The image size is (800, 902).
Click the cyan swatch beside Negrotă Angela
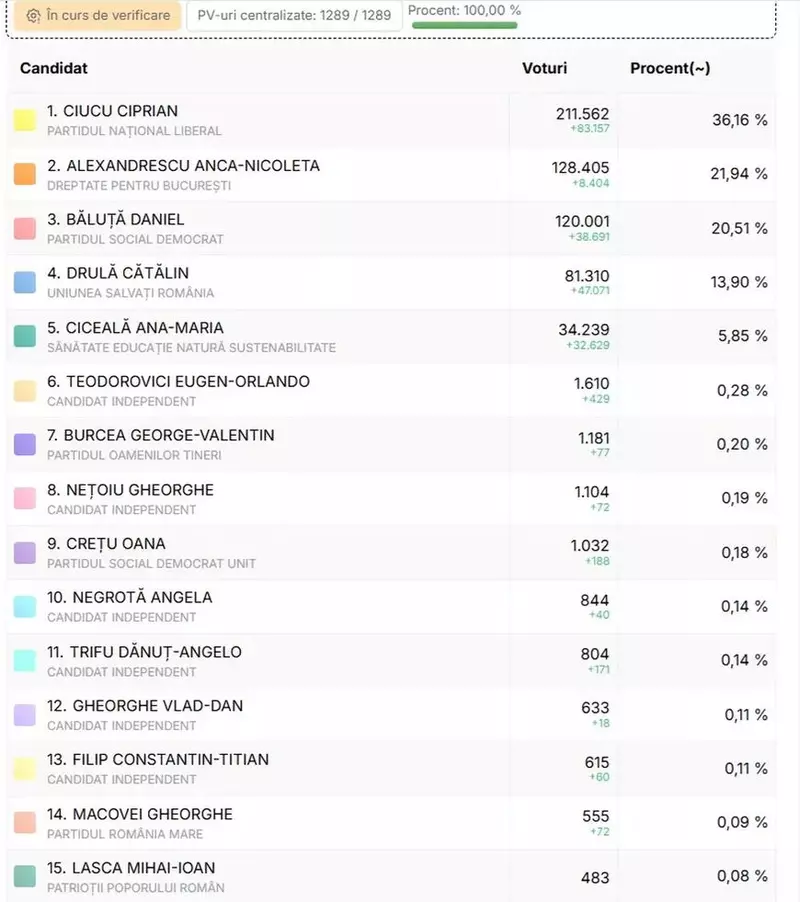pos(25,606)
